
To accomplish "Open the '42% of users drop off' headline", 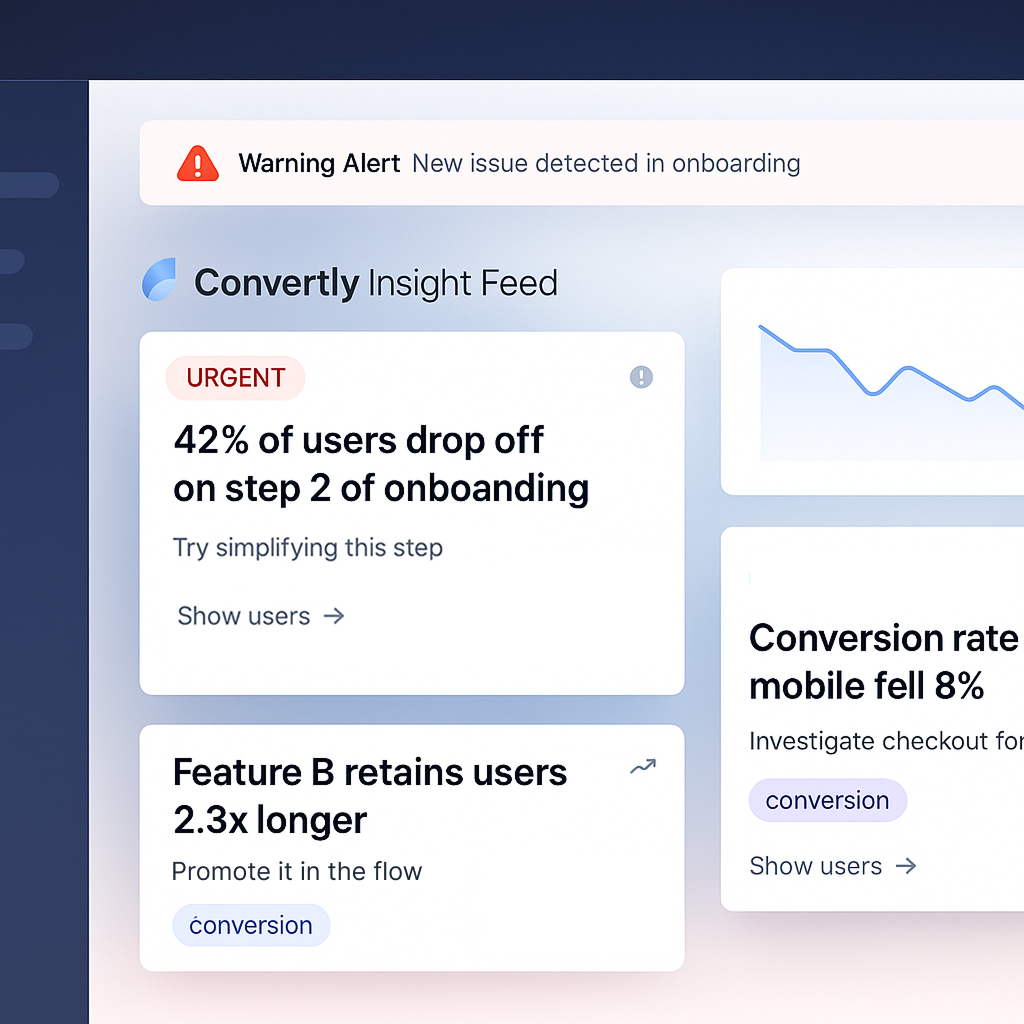I will pyautogui.click(x=381, y=464).
